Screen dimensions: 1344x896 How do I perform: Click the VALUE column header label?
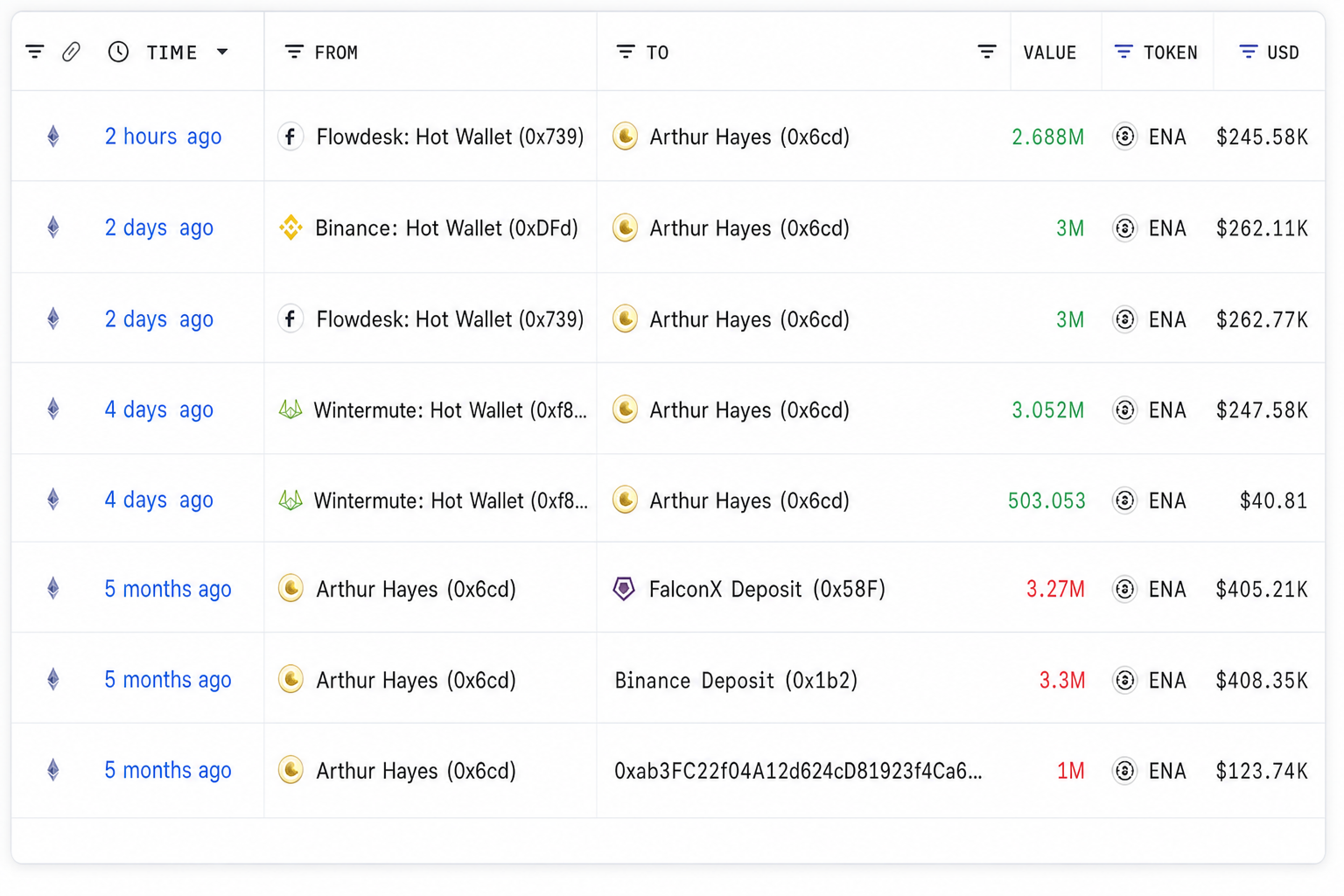point(1050,52)
